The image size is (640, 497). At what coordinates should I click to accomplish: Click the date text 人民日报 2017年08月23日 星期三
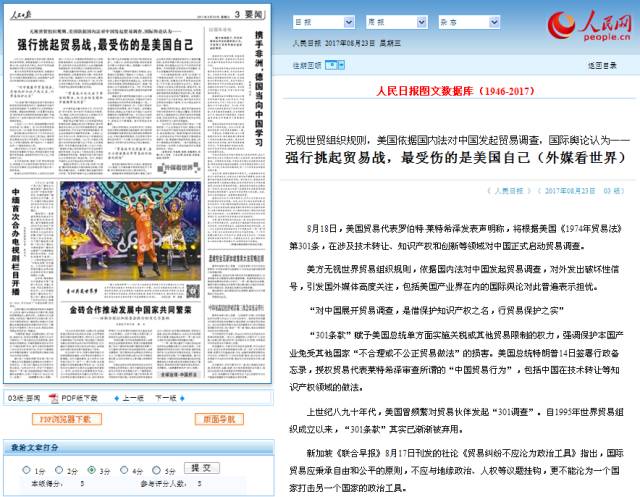pyautogui.click(x=347, y=43)
